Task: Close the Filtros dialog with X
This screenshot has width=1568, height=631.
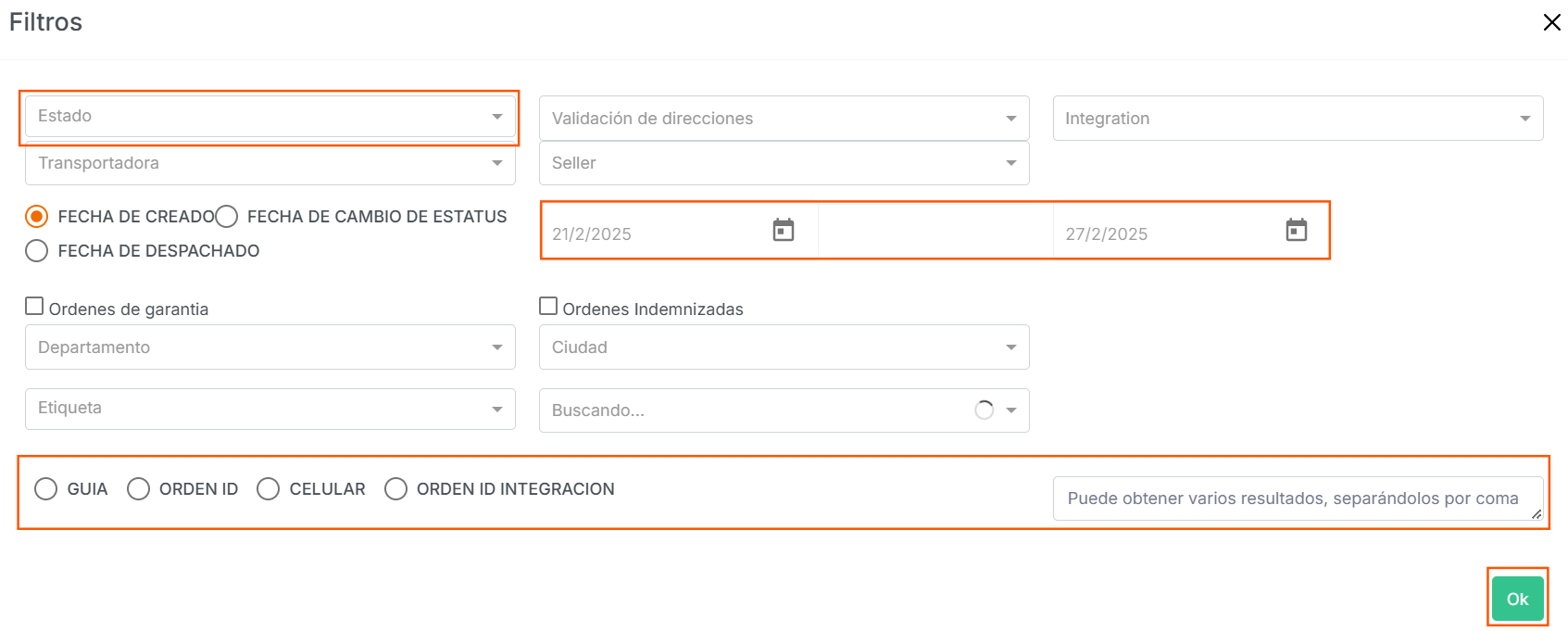Action: 1552,22
